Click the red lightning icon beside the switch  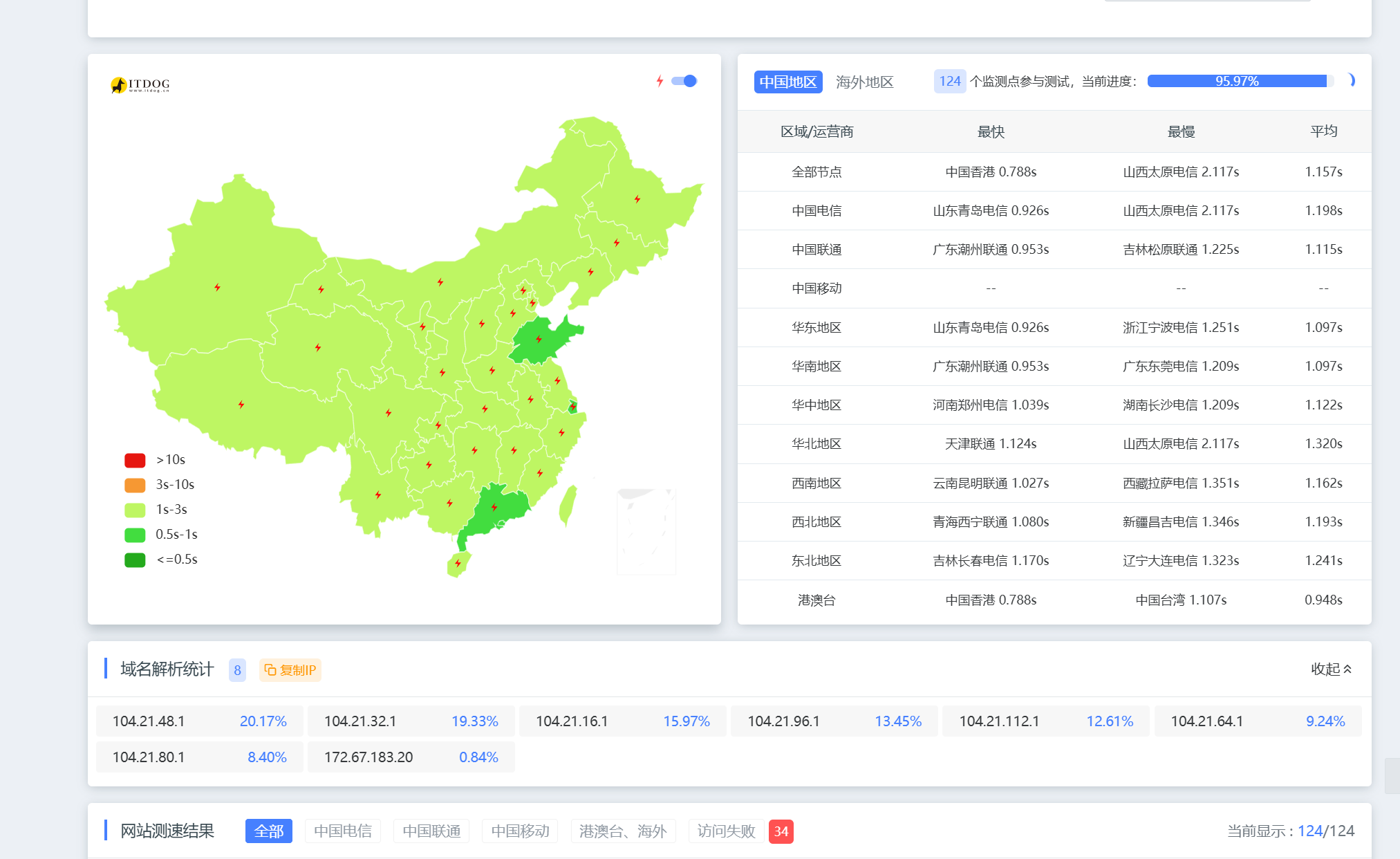point(660,81)
